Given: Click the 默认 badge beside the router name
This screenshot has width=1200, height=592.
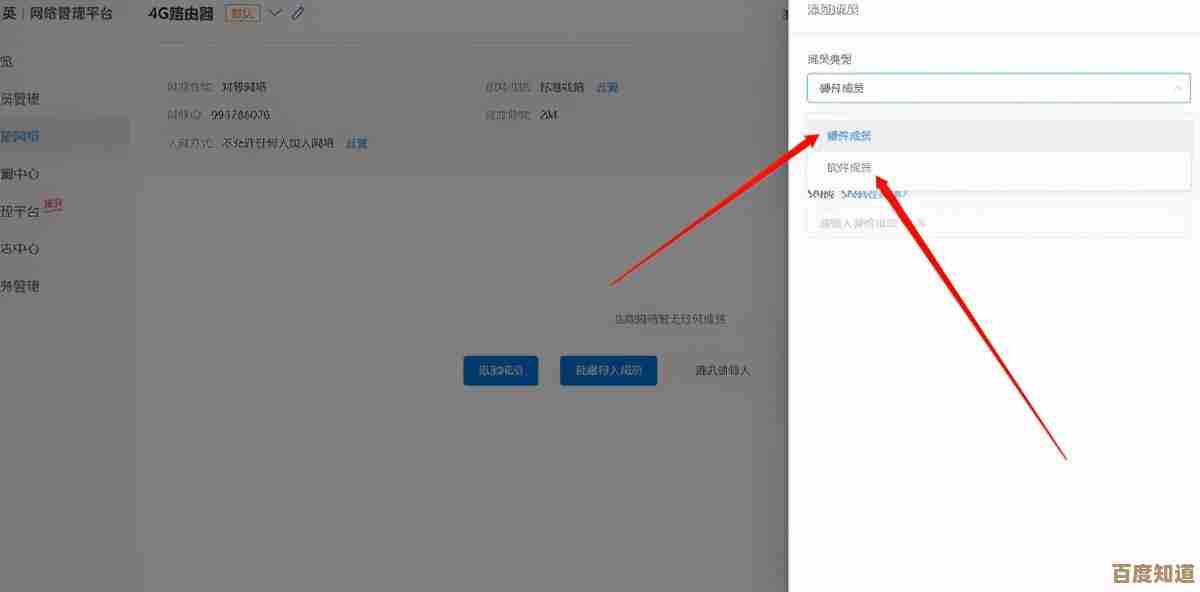Looking at the screenshot, I should [240, 13].
